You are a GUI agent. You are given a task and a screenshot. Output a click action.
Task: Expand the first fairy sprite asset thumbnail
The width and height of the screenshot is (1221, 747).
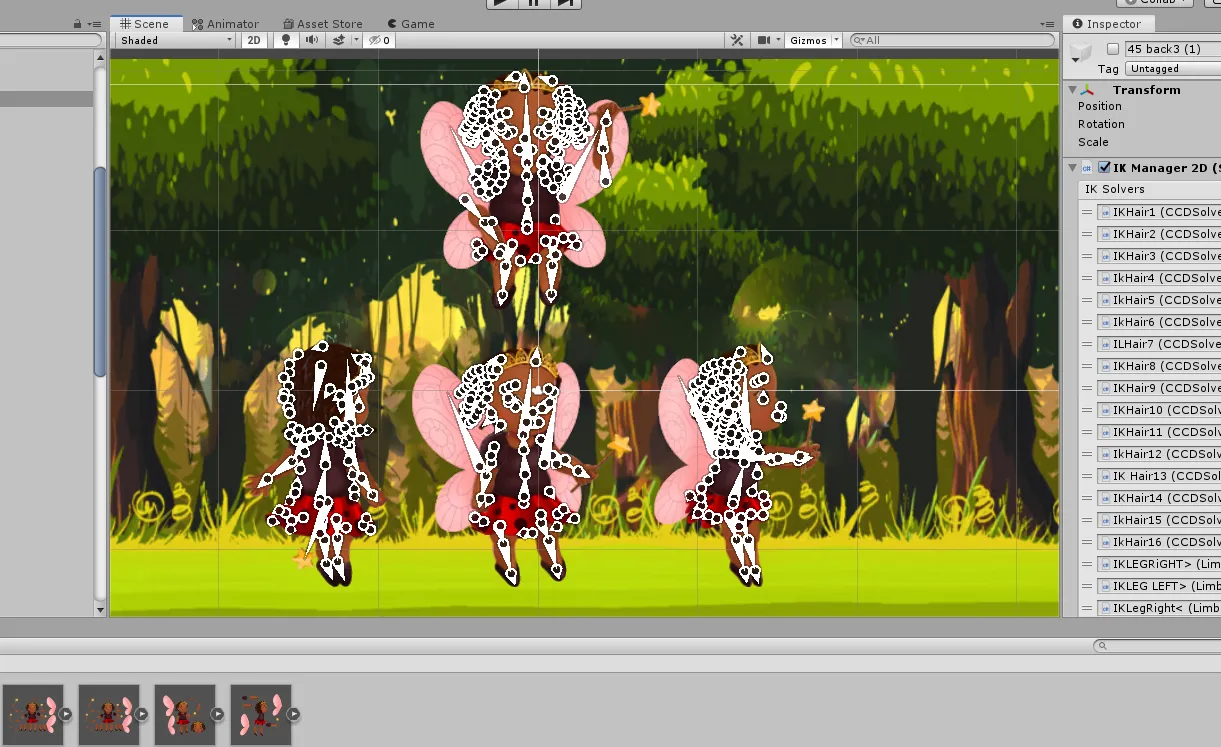tap(66, 714)
